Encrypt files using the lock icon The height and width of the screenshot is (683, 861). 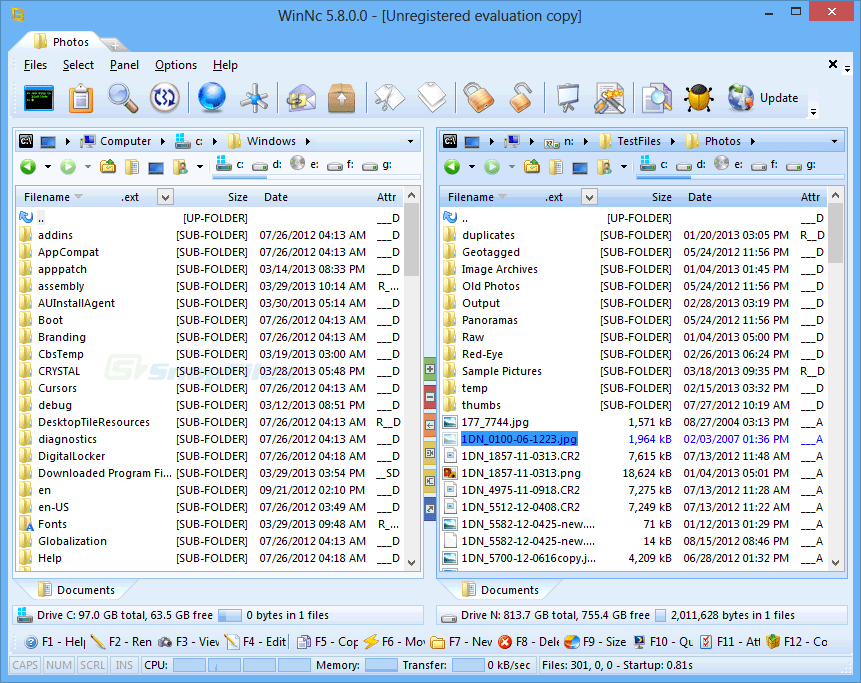coord(478,98)
